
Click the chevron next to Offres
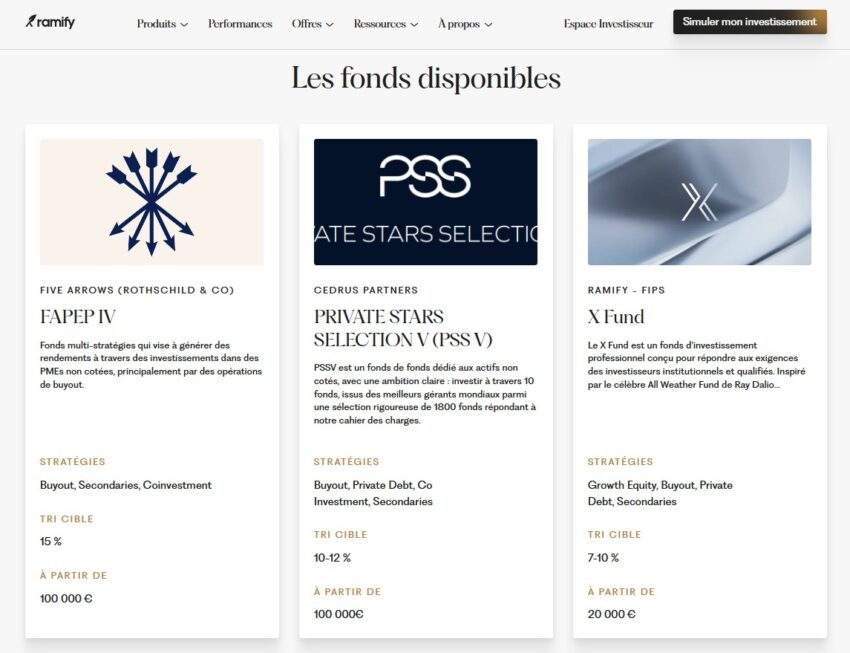[x=330, y=25]
